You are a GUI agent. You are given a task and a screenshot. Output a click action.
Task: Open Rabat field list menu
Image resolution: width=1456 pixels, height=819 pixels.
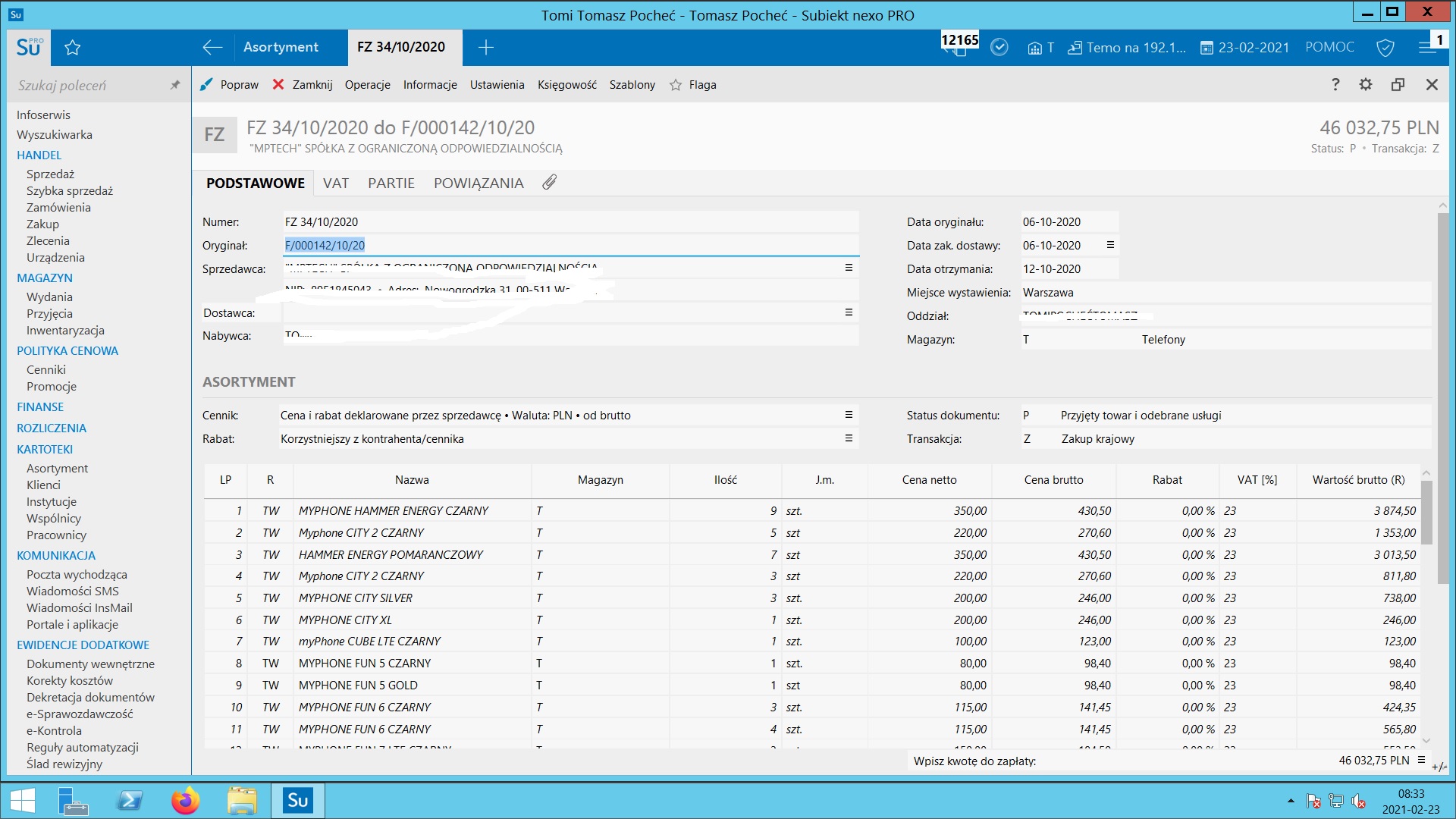[x=849, y=438]
